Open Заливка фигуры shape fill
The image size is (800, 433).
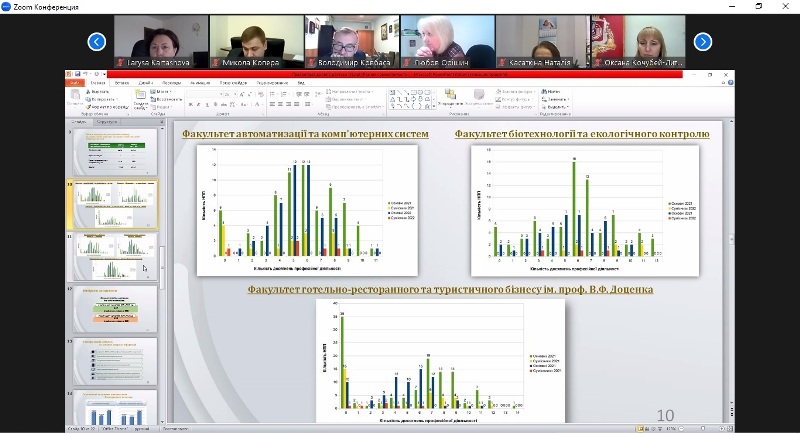point(515,92)
